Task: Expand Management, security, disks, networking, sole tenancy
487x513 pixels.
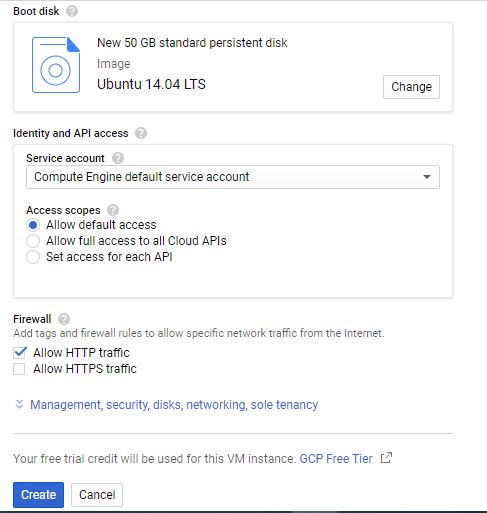Action: tap(174, 405)
